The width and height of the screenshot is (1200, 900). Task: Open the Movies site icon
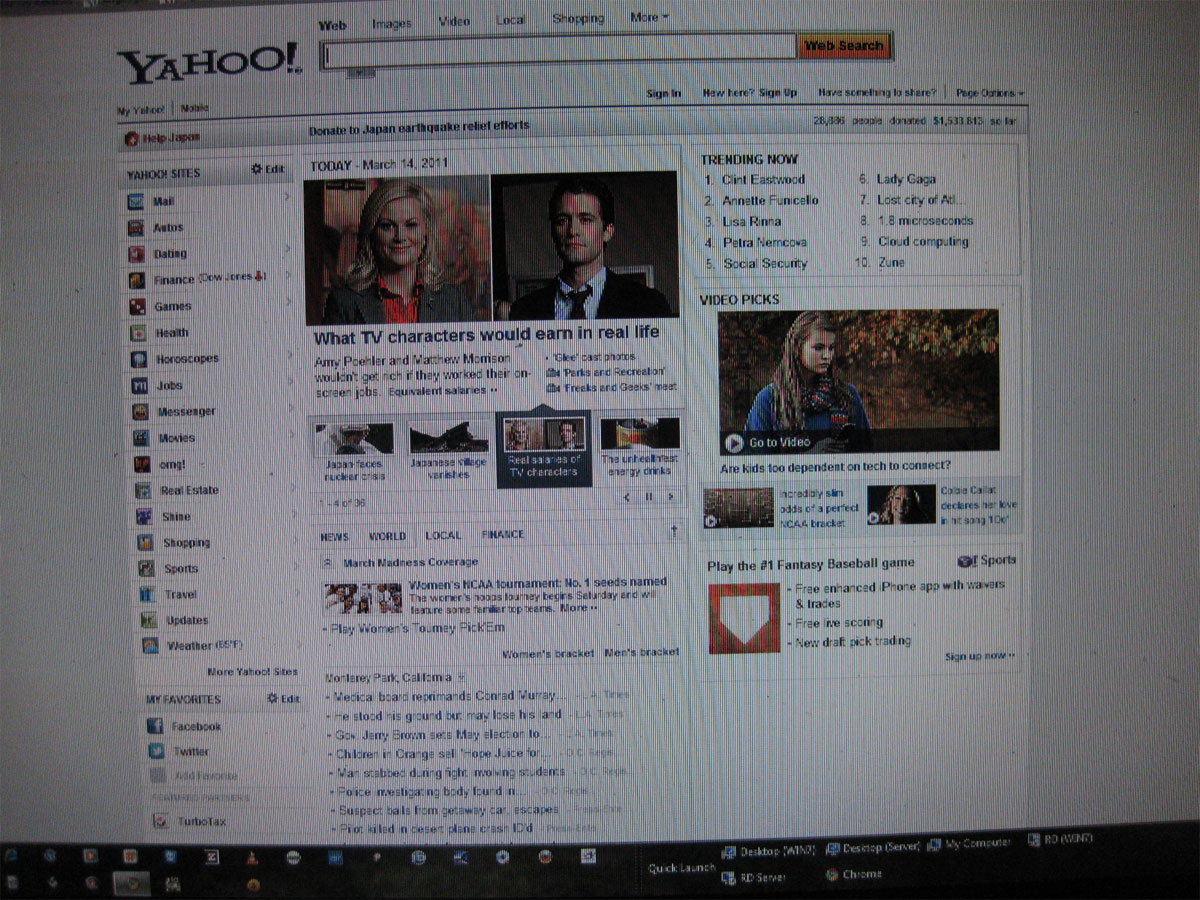coord(142,438)
